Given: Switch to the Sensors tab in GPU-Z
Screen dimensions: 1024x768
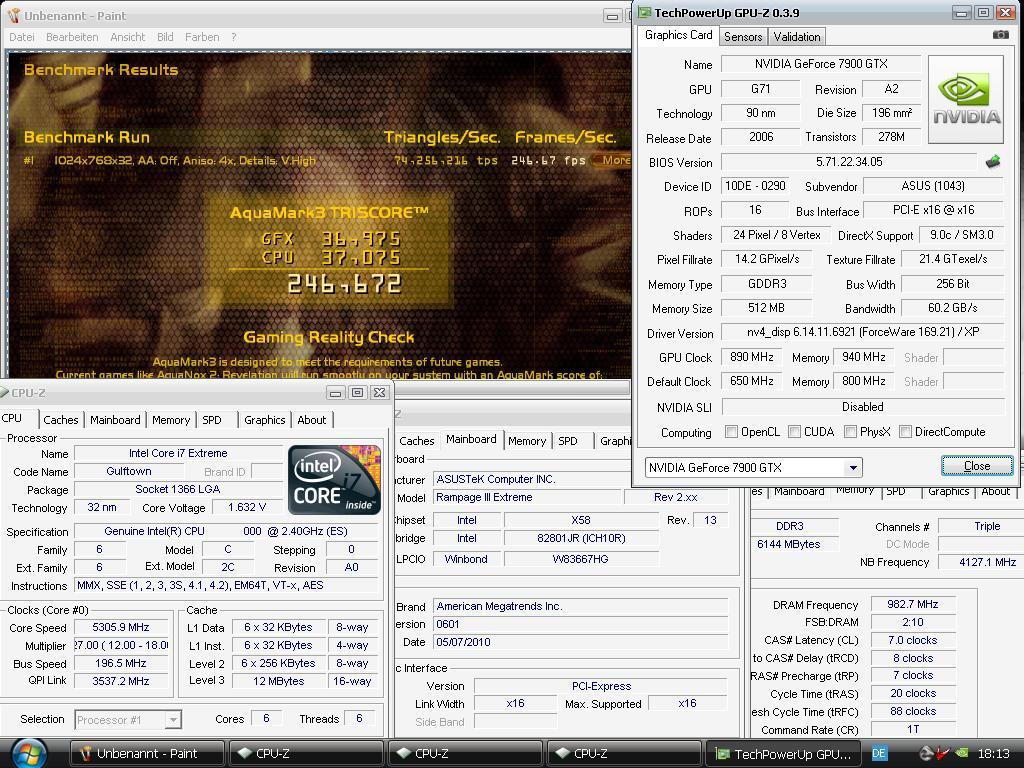Looking at the screenshot, I should tap(743, 37).
